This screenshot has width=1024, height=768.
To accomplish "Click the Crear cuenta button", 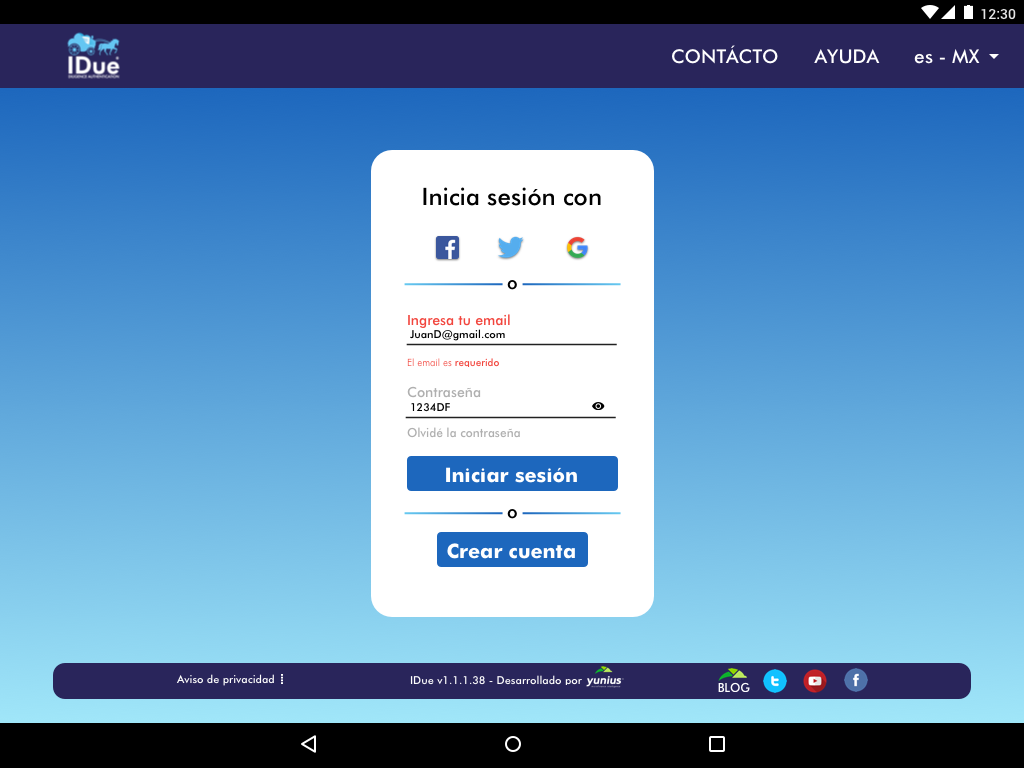I will (512, 550).
